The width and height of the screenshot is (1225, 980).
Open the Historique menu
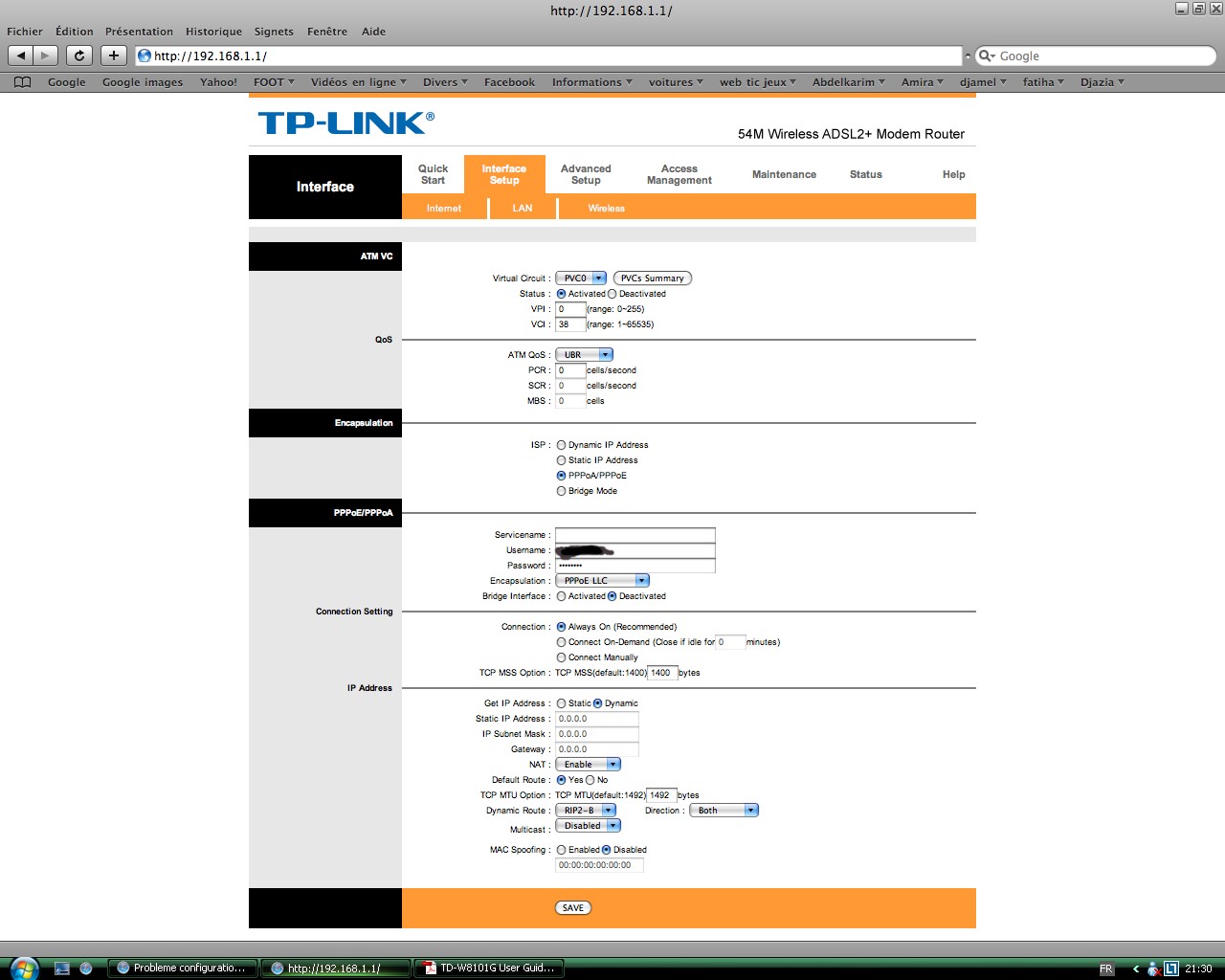(x=213, y=32)
